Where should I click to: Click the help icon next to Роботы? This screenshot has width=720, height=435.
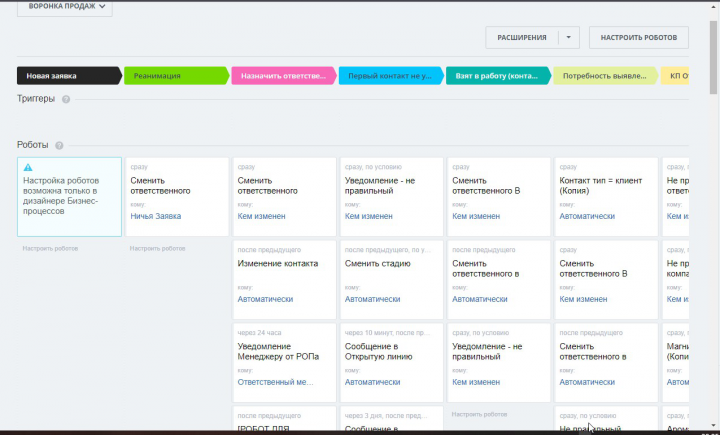pos(59,145)
